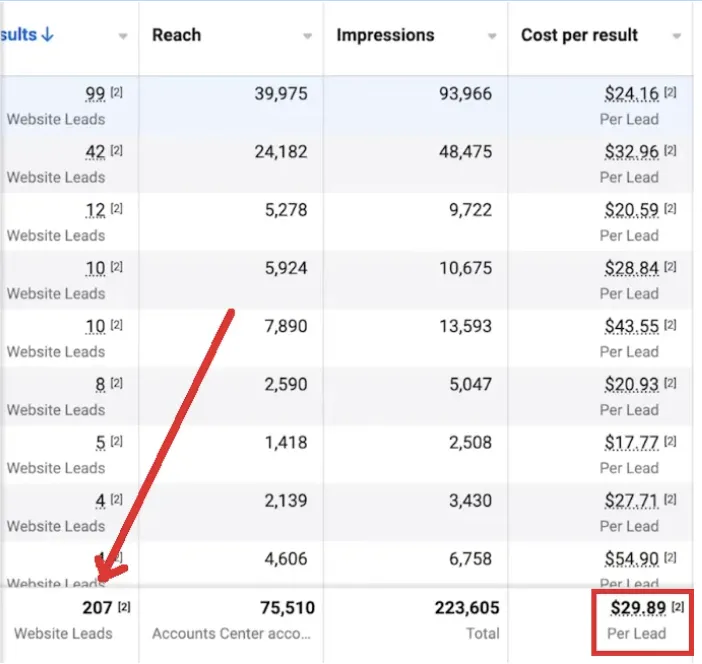
Task: Click the 223,605 total impressions cell
Action: [x=467, y=607]
